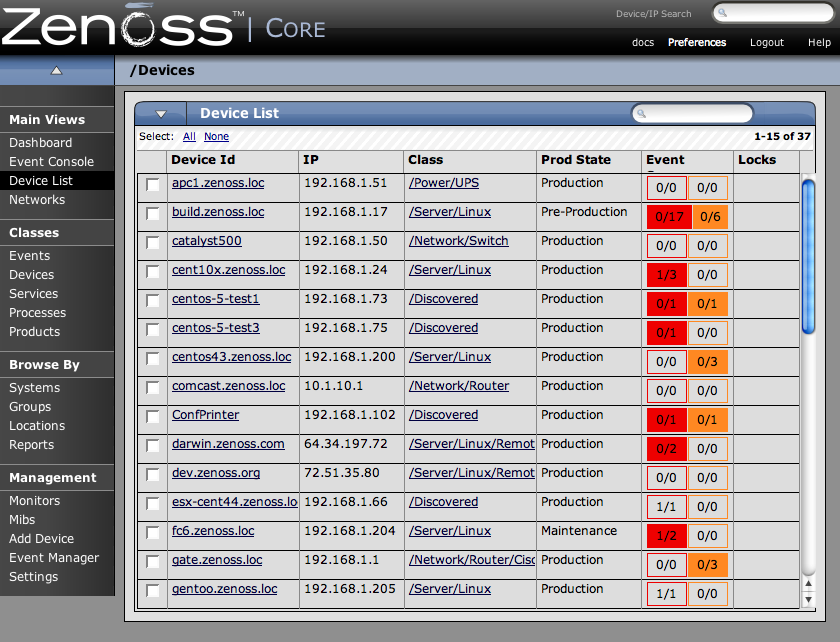Open the /Power/UPS class link
Viewport: 840px width, 642px height.
pos(444,183)
